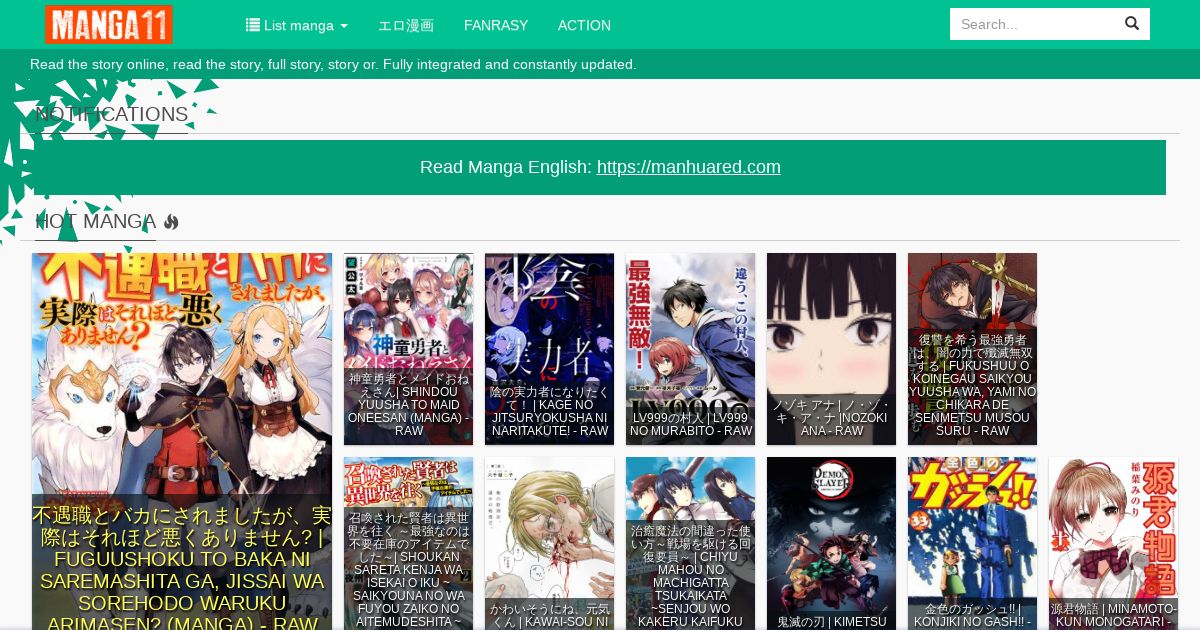The width and height of the screenshot is (1200, 630).
Task: Open Kawai-sou ni manga thumbnail
Action: pos(549,543)
